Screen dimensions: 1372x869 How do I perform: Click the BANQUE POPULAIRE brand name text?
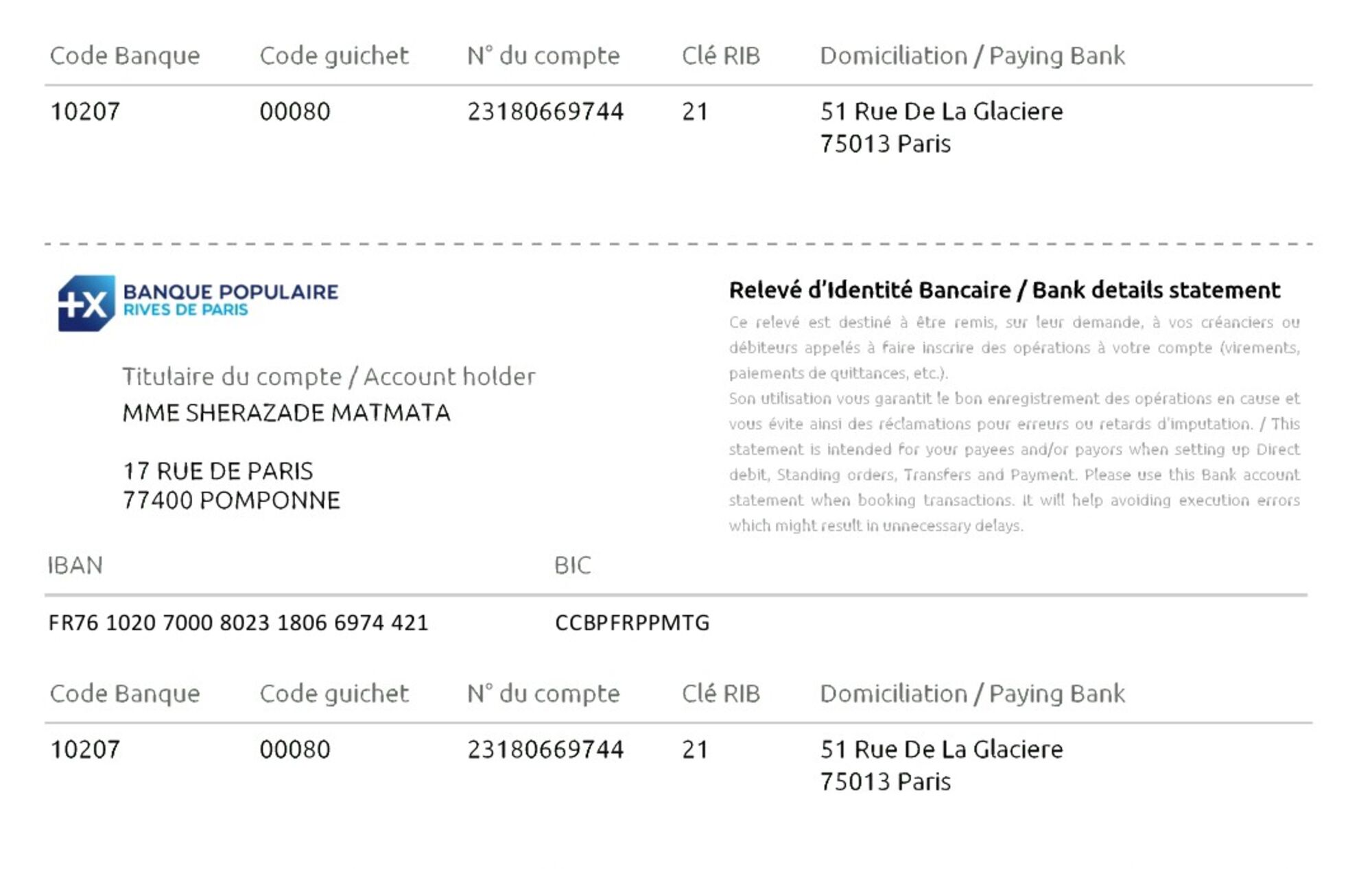[x=230, y=291]
